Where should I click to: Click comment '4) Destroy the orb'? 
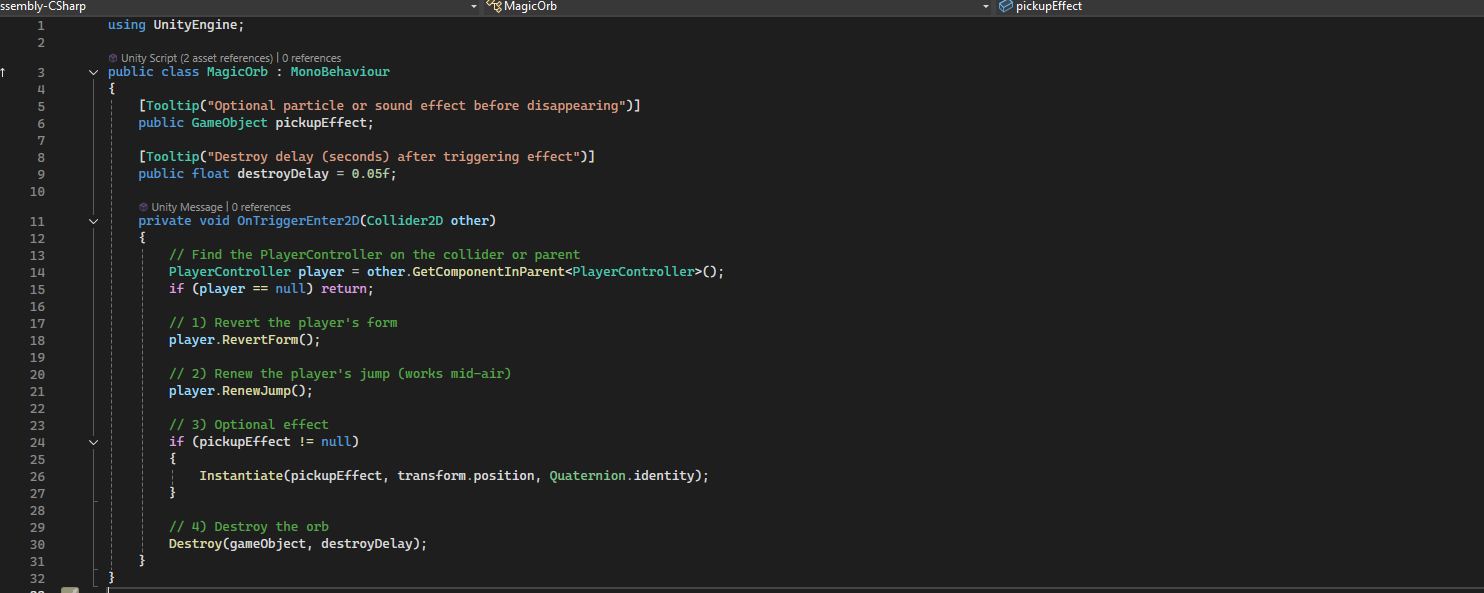click(249, 527)
